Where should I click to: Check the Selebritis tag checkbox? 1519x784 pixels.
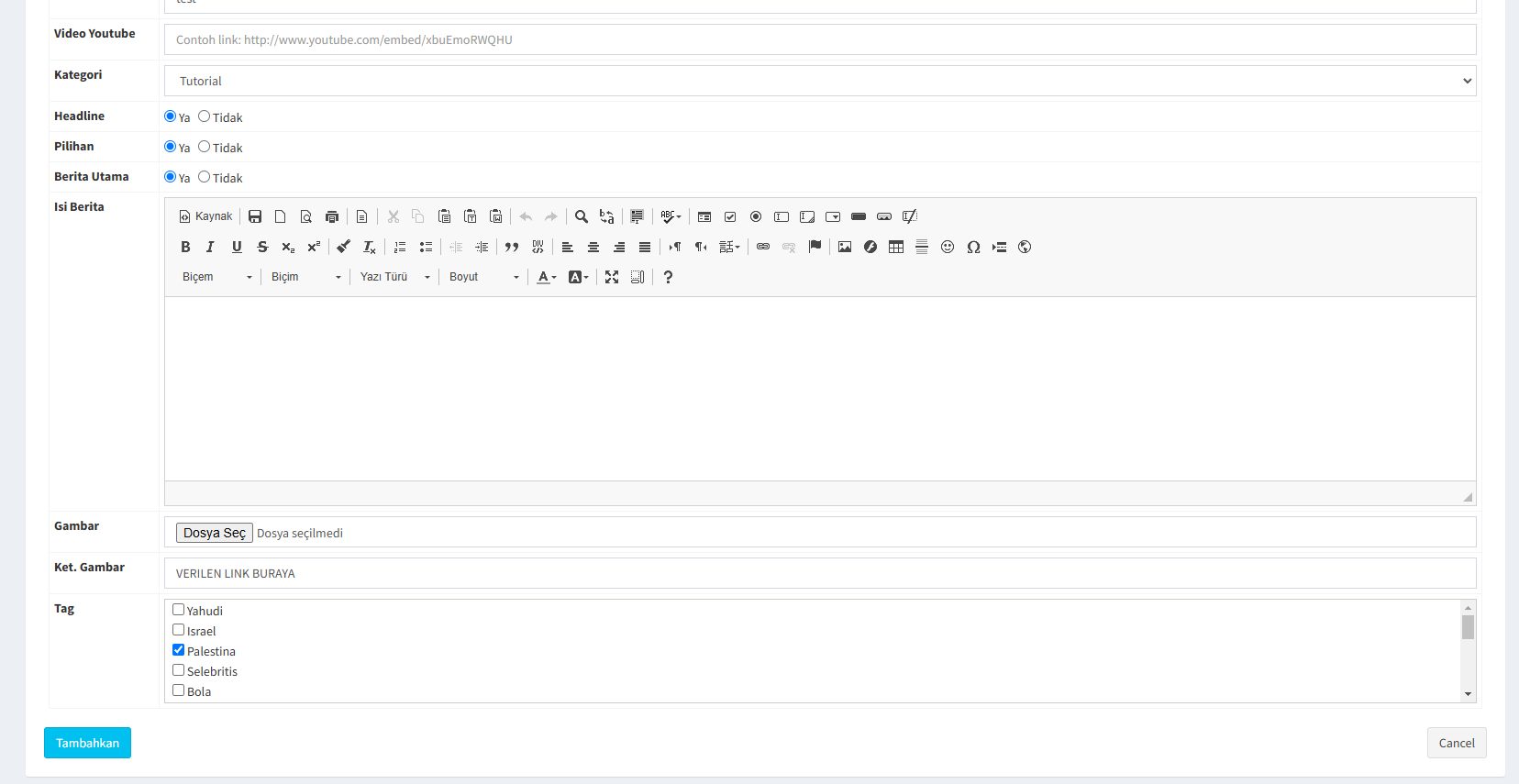click(179, 670)
